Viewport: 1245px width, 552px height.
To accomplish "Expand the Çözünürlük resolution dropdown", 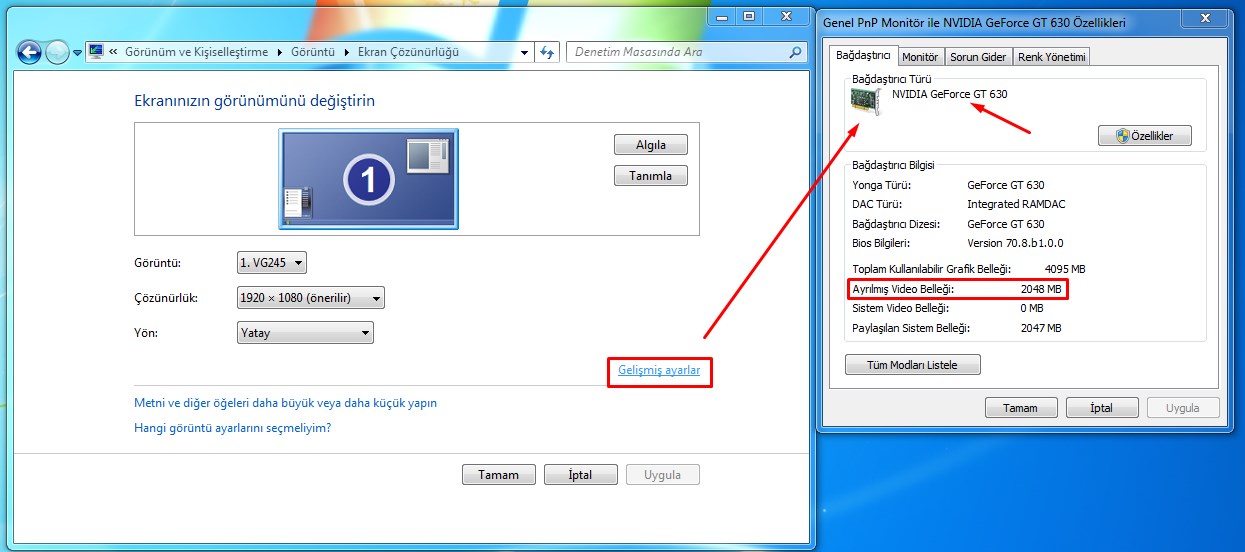I will 310,298.
